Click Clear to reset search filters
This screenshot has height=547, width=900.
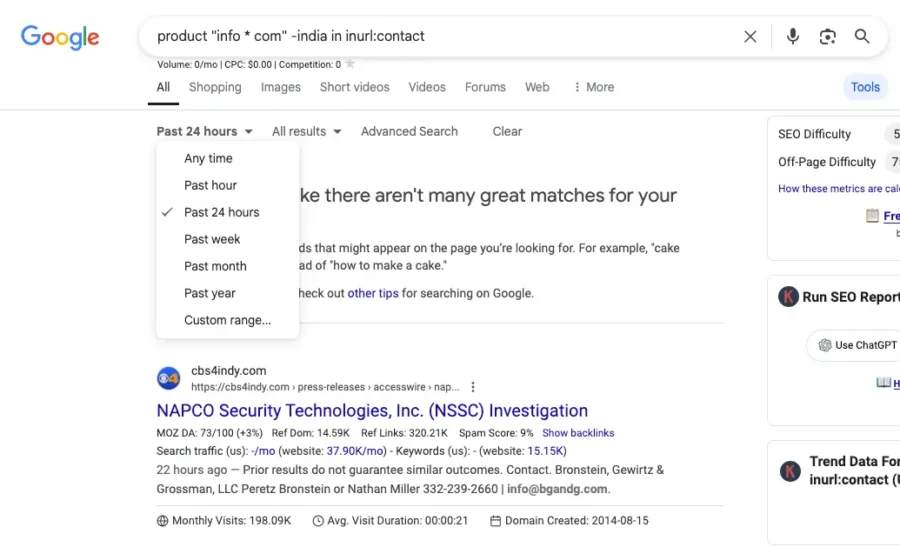(507, 131)
